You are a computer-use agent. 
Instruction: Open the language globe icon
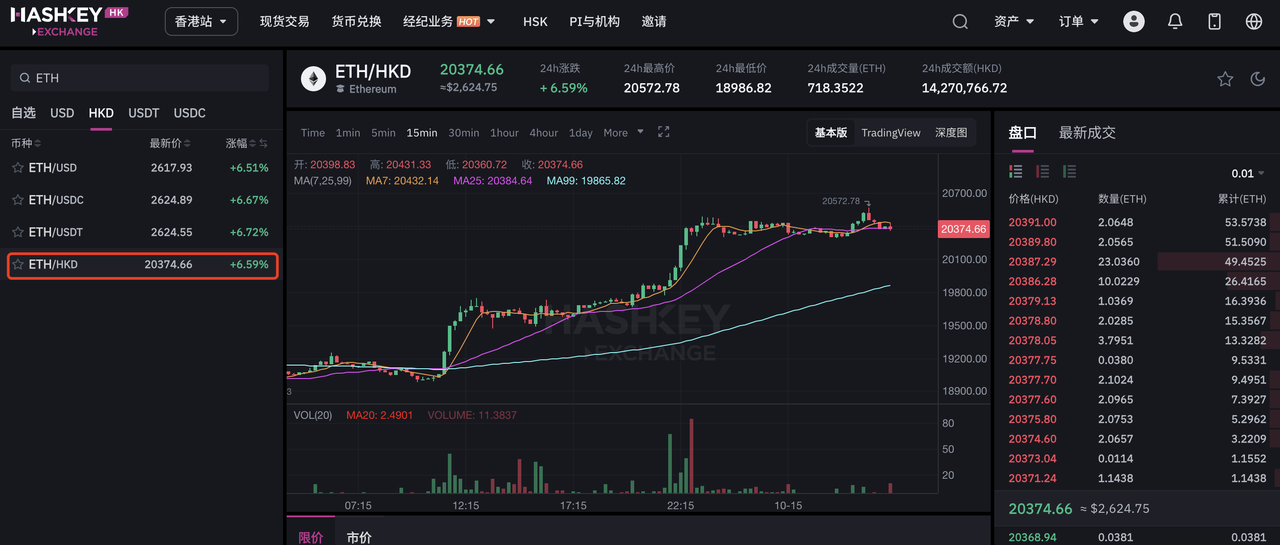[1254, 21]
